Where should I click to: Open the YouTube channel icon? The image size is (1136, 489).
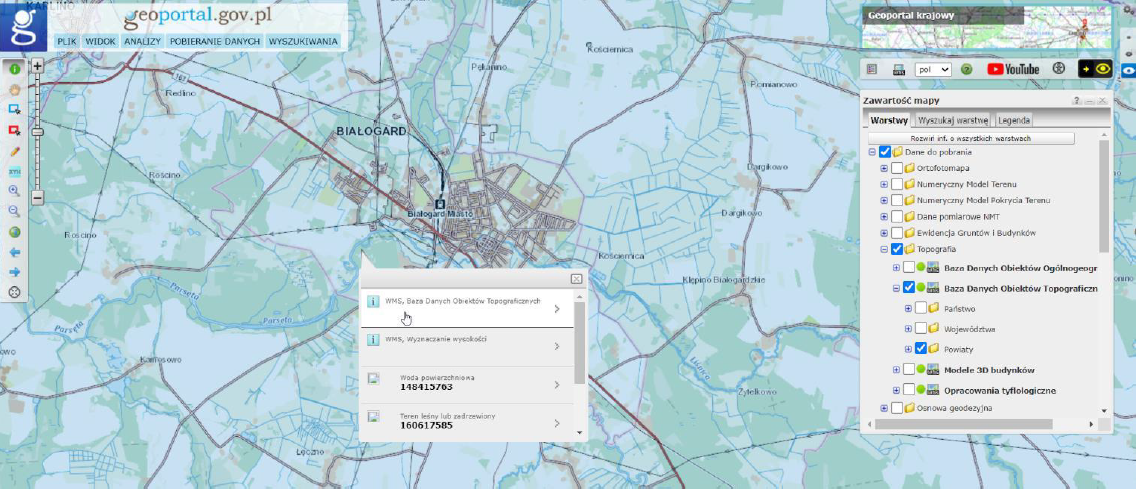pos(1012,69)
